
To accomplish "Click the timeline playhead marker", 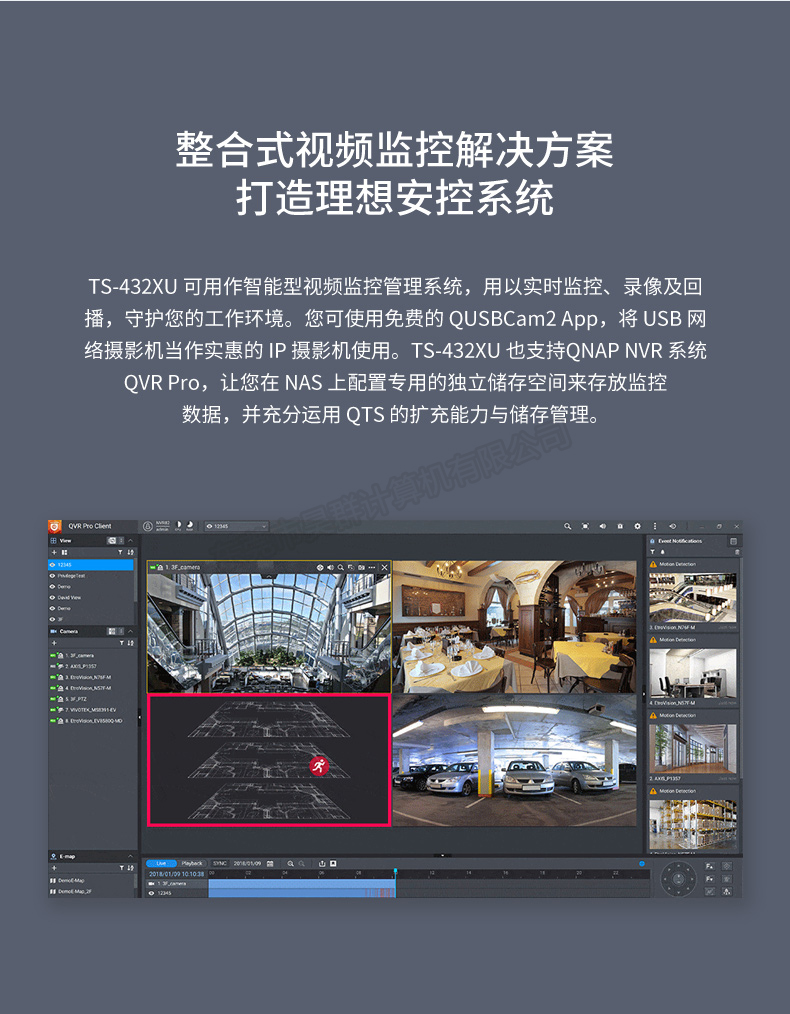I will pos(395,872).
